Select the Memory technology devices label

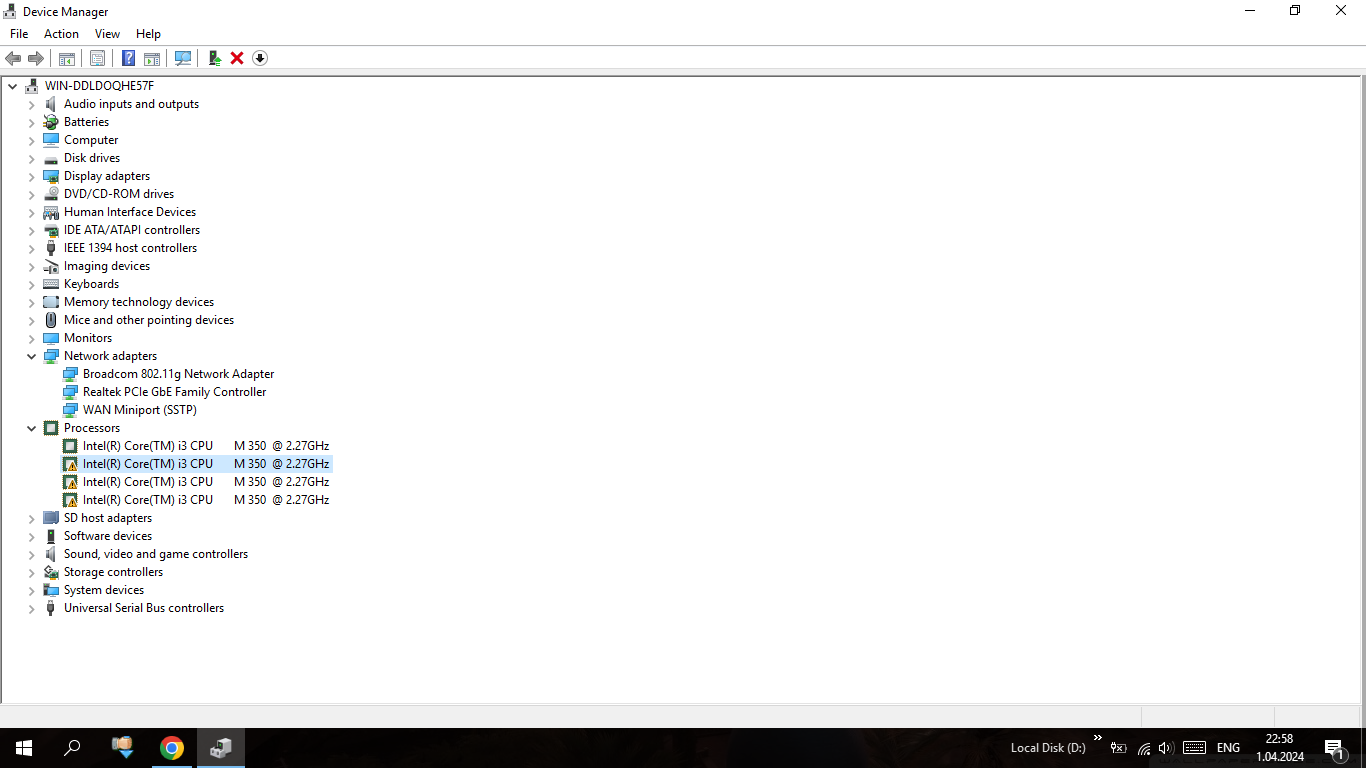(139, 302)
